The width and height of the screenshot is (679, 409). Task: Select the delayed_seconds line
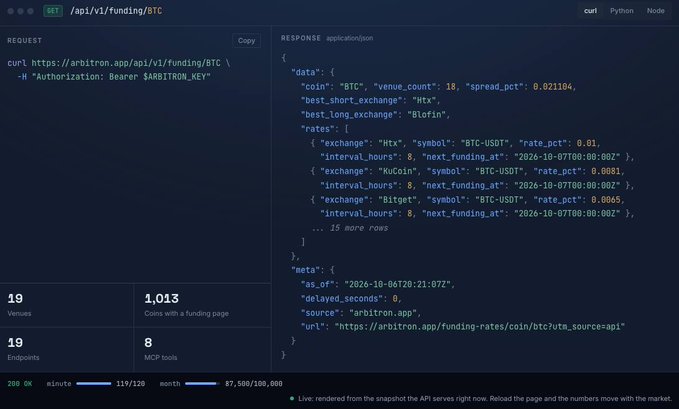(351, 299)
